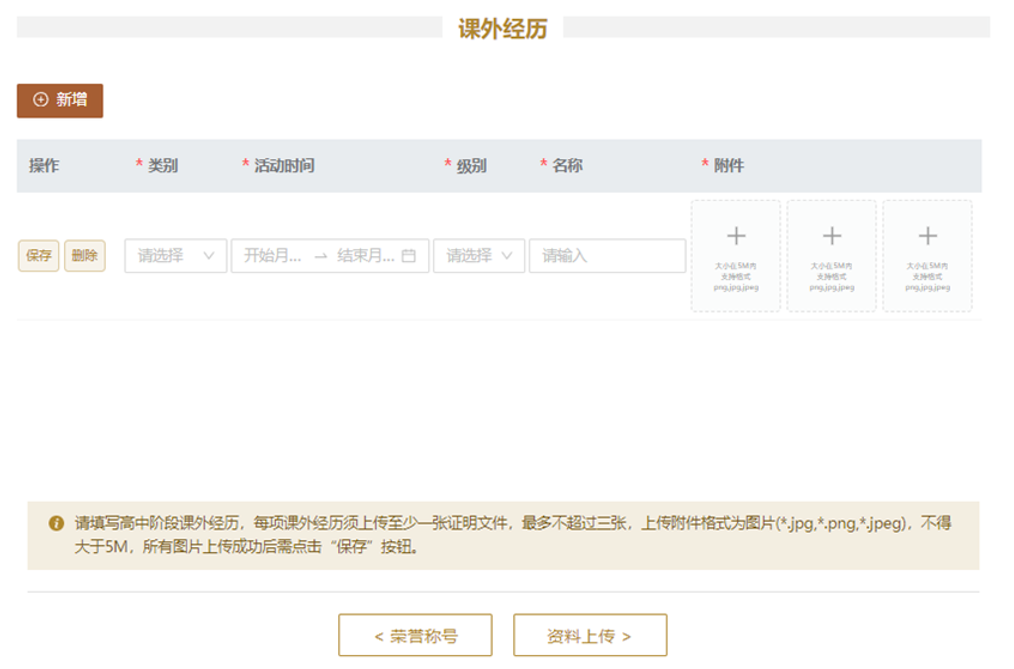This screenshot has height=669, width=1014.
Task: Click the info icon in the notice bar
Action: 56,523
